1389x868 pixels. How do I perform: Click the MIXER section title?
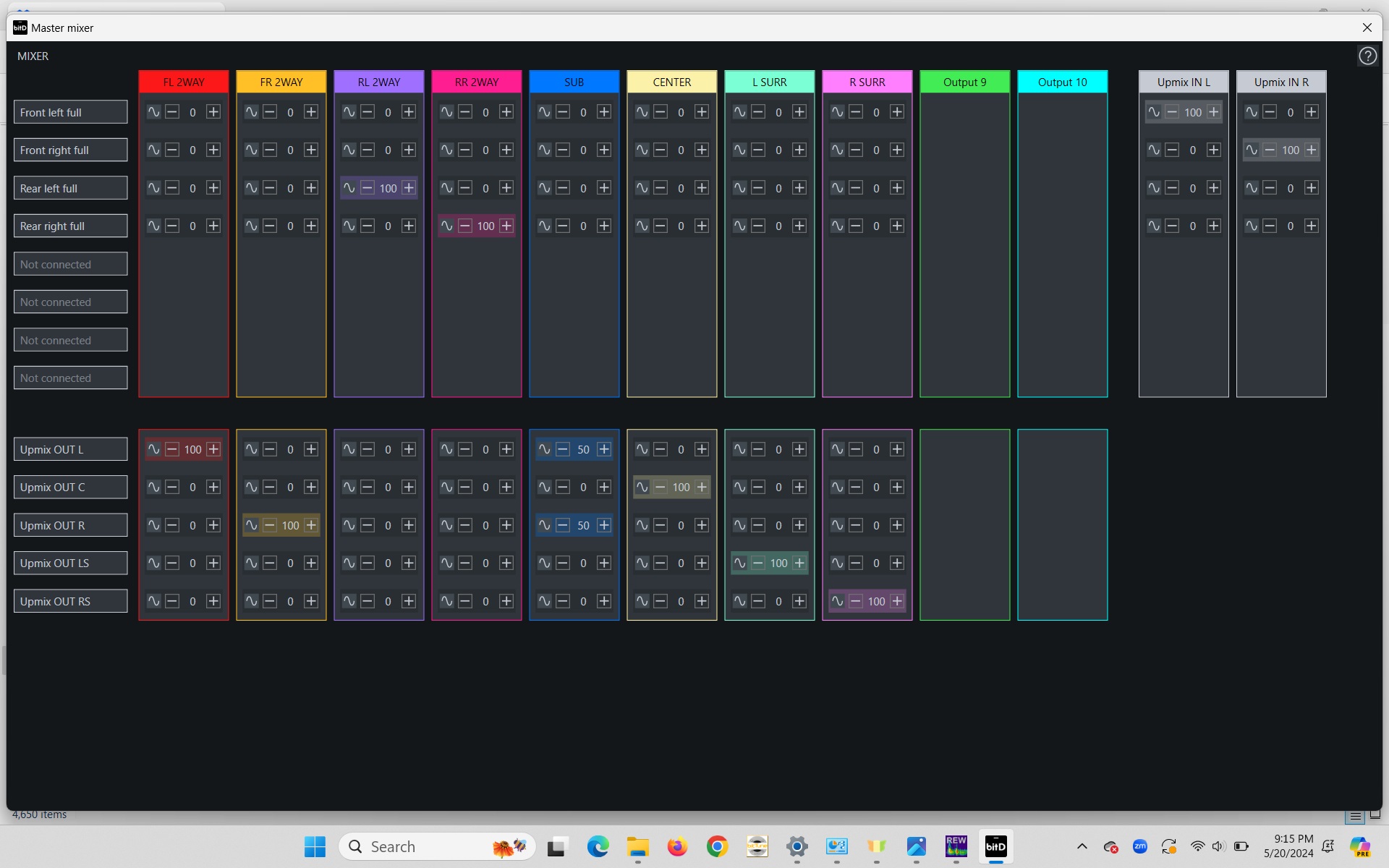point(33,56)
